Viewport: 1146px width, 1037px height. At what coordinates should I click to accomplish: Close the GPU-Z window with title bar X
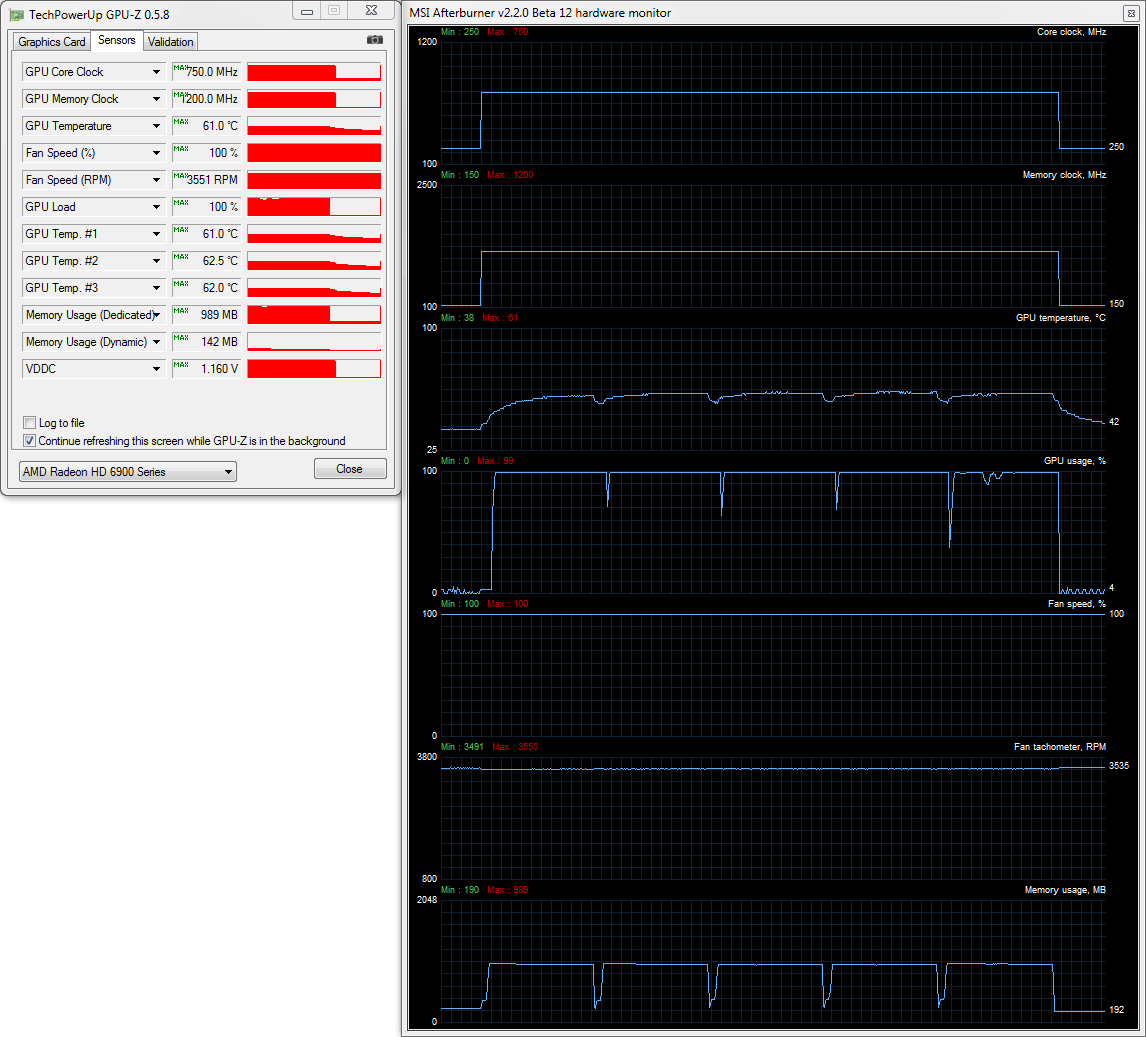pyautogui.click(x=371, y=11)
